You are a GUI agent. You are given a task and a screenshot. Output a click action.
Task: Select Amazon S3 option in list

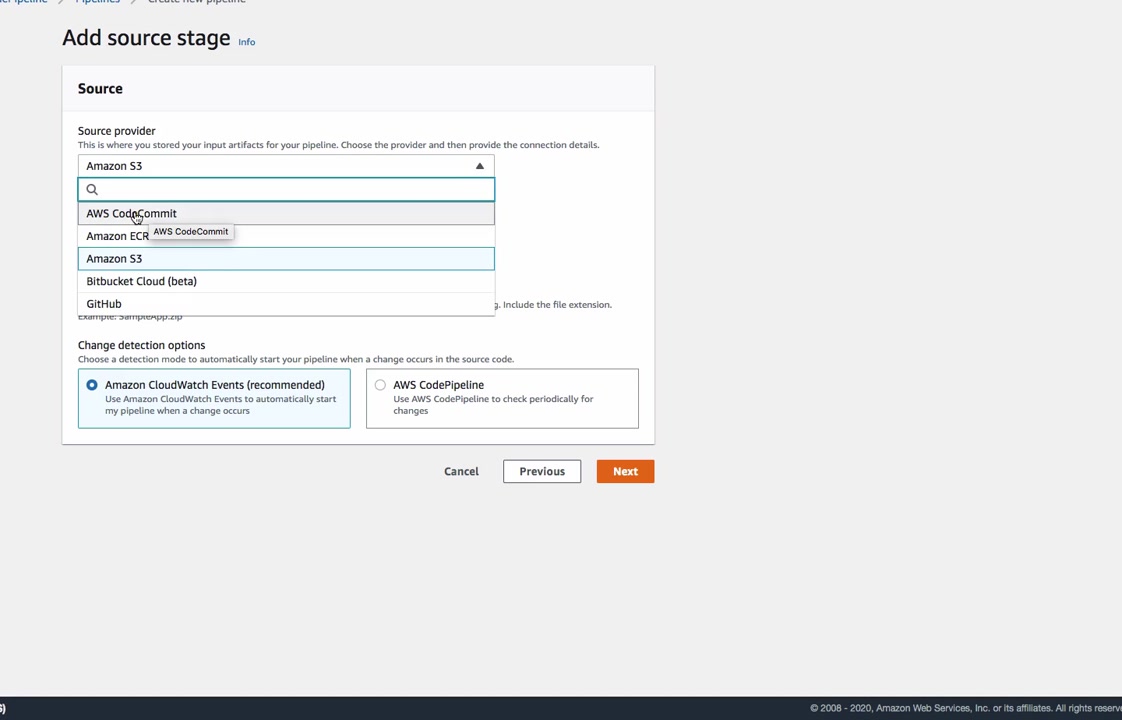286,258
